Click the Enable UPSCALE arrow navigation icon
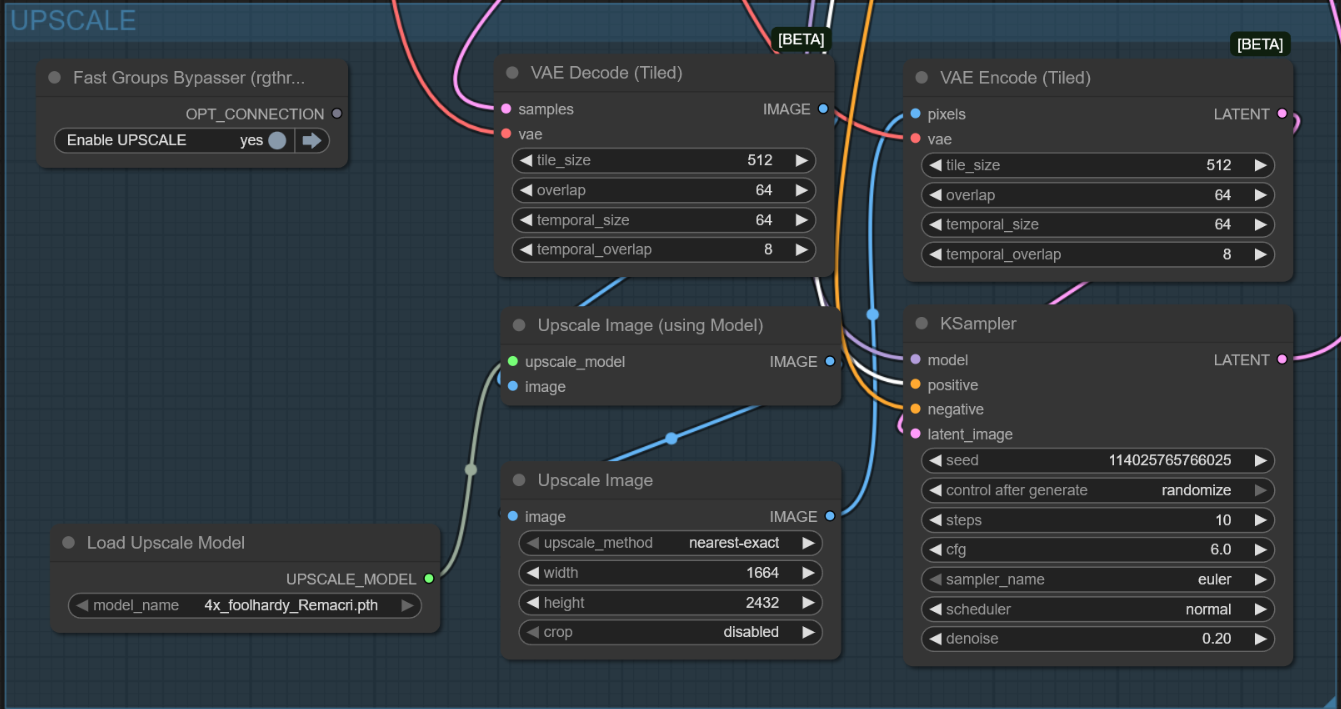Viewport: 1341px width, 709px height. tap(312, 141)
